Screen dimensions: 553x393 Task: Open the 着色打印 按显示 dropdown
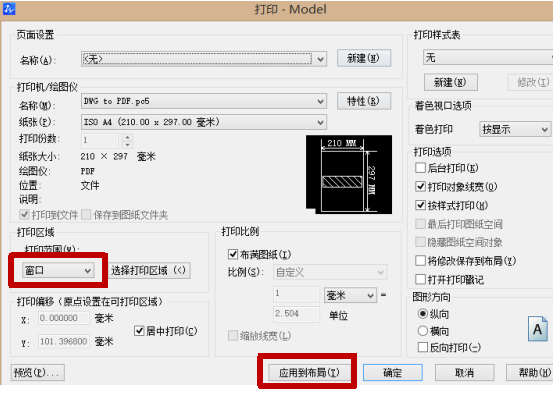515,129
